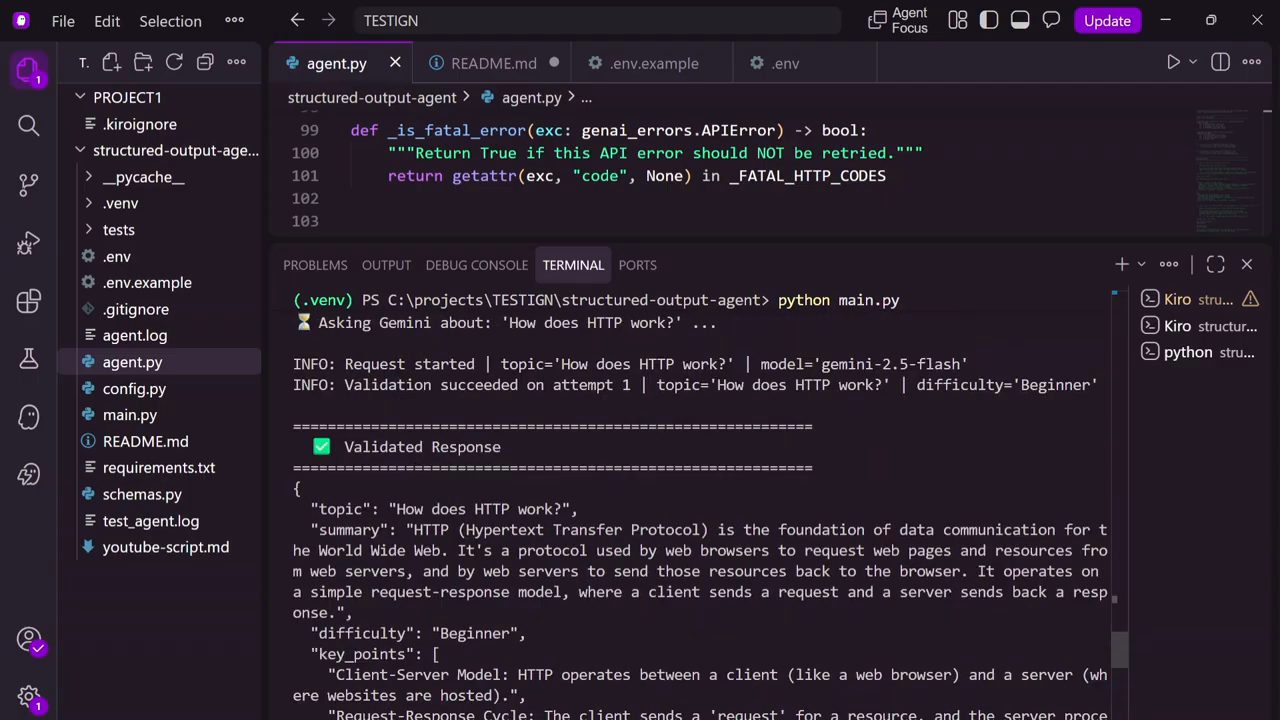Expand the __pycache__ folder
This screenshot has width=1280, height=720.
coord(89,177)
